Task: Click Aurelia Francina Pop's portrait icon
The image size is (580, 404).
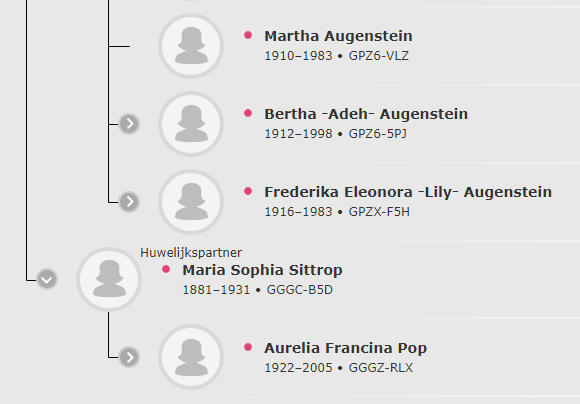Action: click(191, 357)
